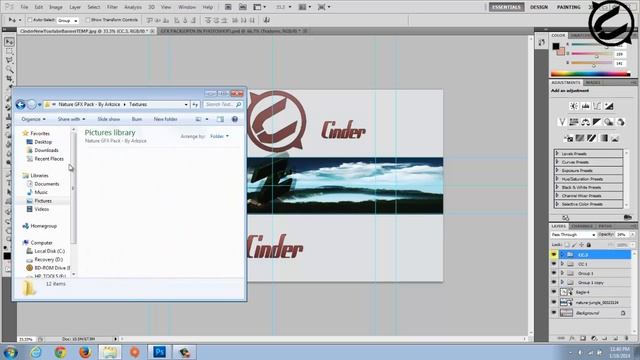
Task: Select the Crop tool in toolbox
Action: (9, 78)
